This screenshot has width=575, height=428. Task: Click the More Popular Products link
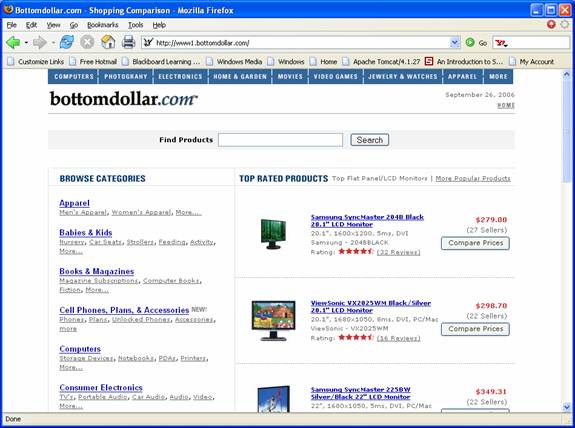[473, 179]
